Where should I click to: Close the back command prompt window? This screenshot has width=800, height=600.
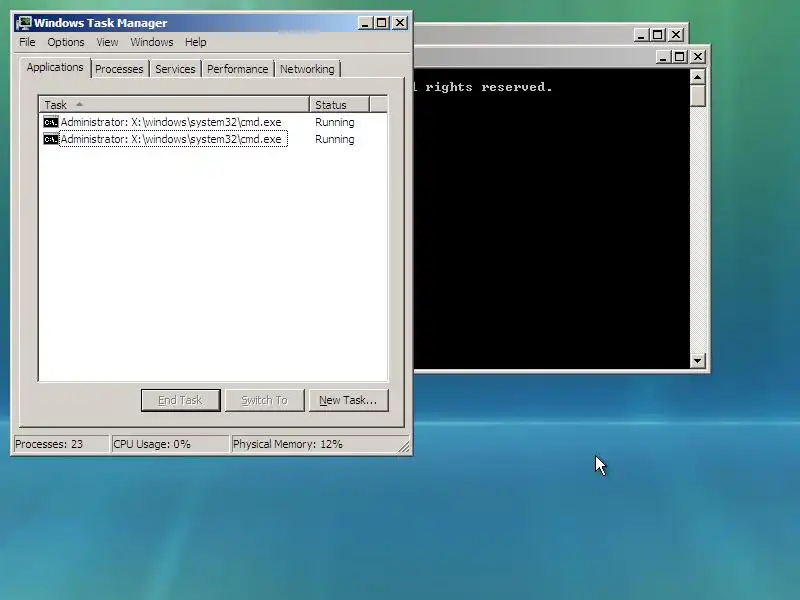[676, 35]
